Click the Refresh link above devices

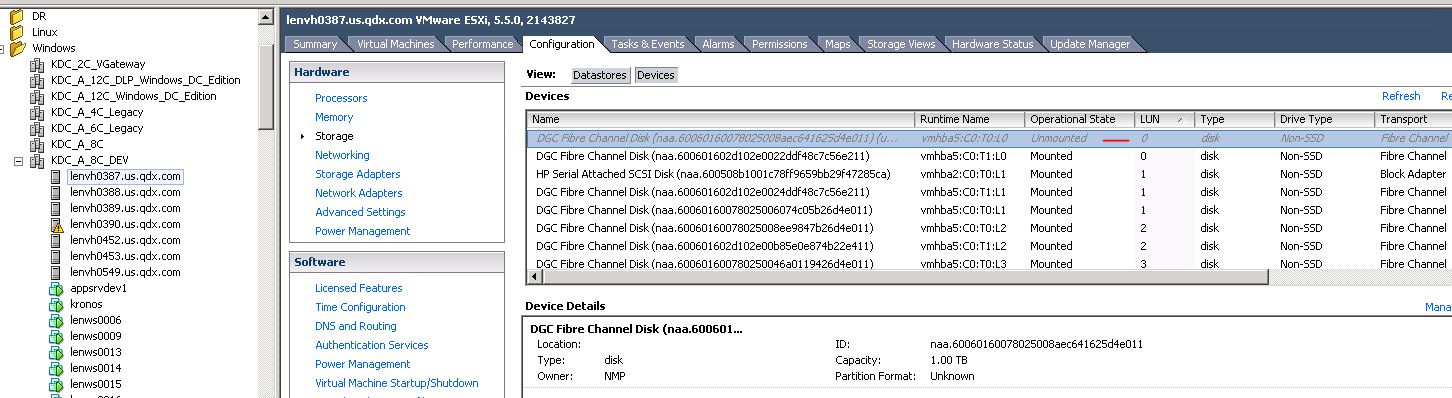click(x=1401, y=96)
